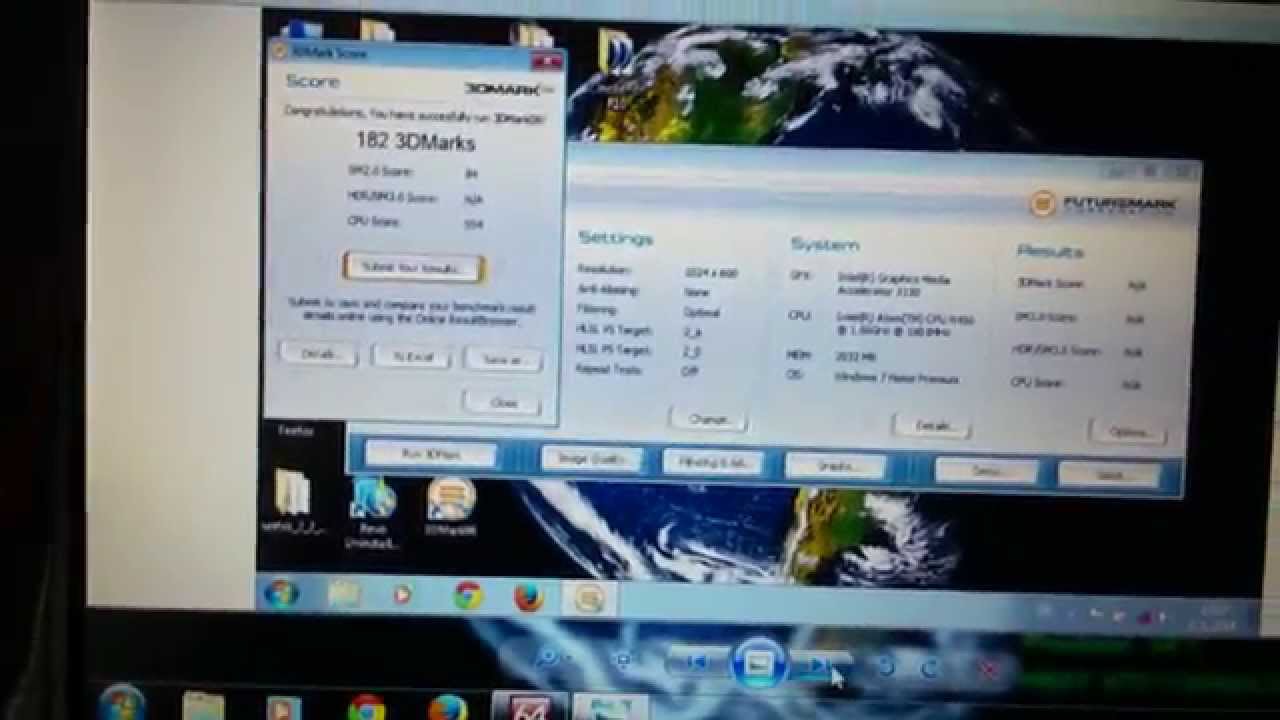Rotate the photo counterclockwise
The height and width of the screenshot is (720, 1280).
point(884,667)
